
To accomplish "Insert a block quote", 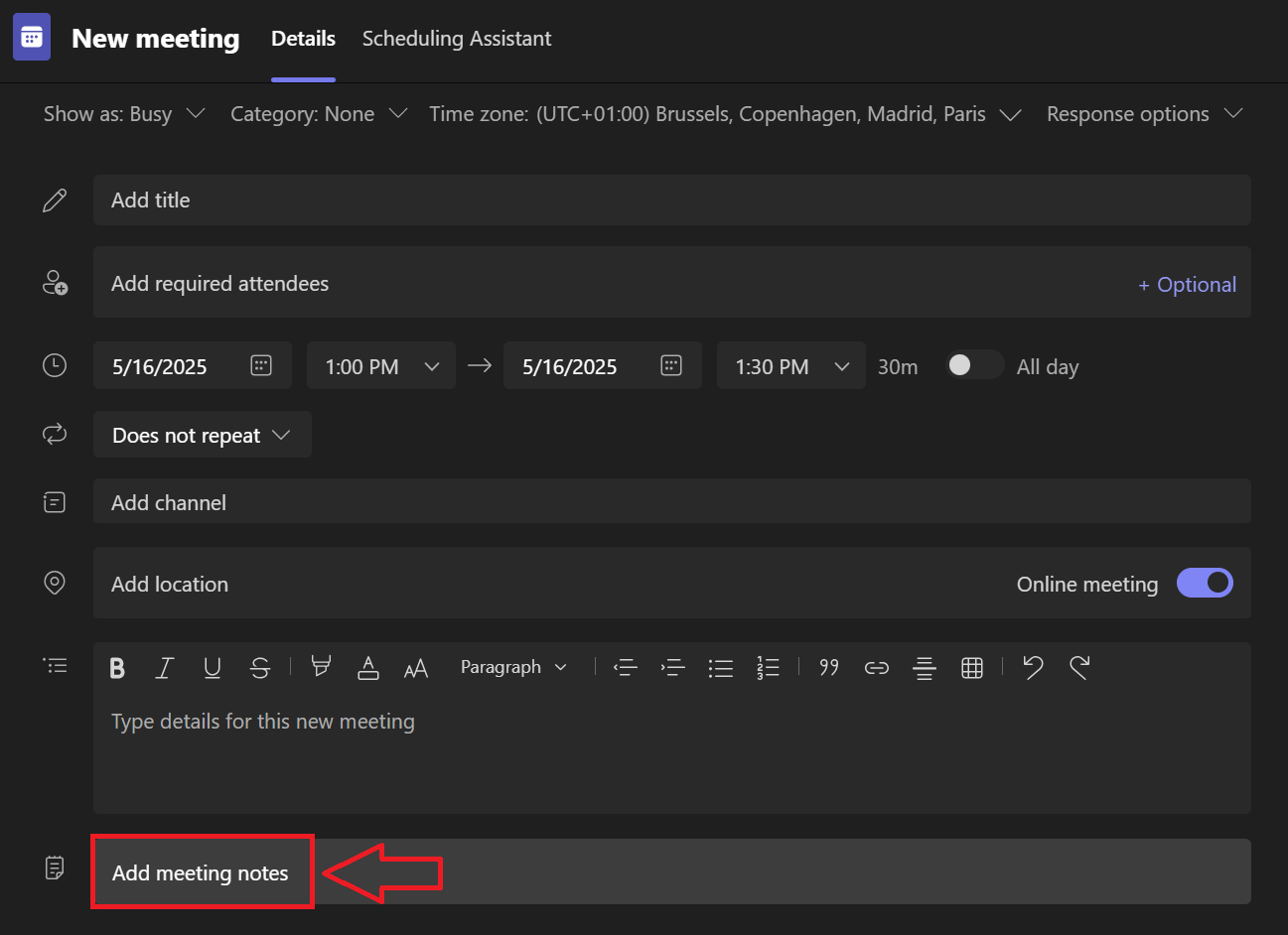I will click(829, 667).
